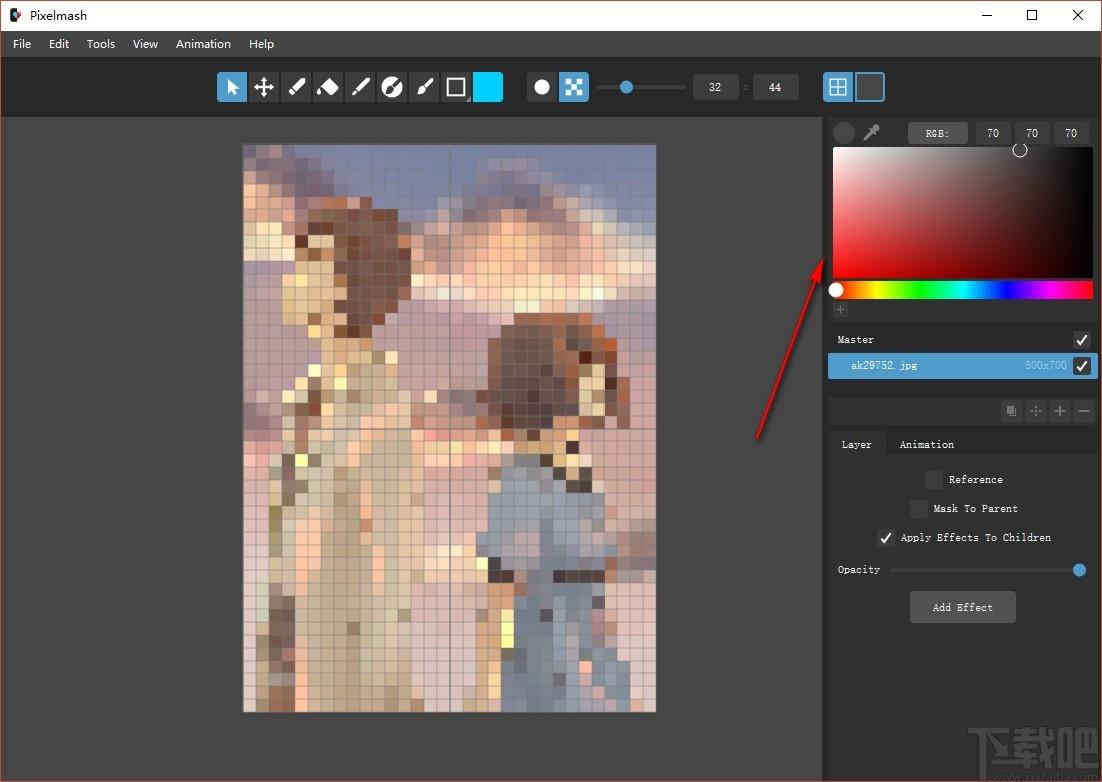The height and width of the screenshot is (782, 1102).
Task: Select the arrow pointer tool
Action: tap(232, 87)
